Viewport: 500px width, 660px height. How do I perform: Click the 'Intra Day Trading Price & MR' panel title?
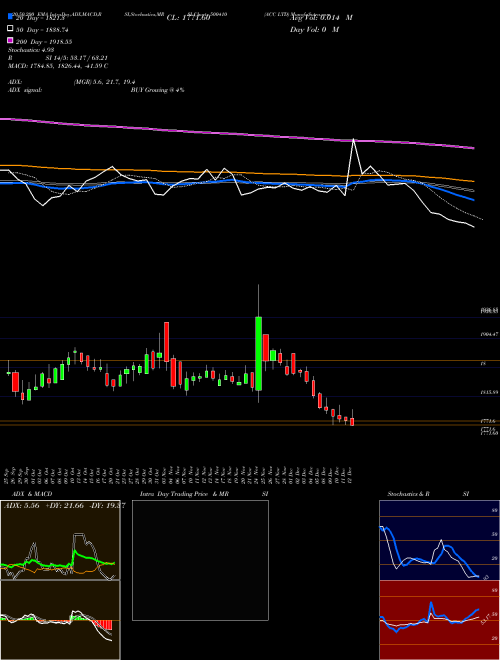tap(184, 494)
